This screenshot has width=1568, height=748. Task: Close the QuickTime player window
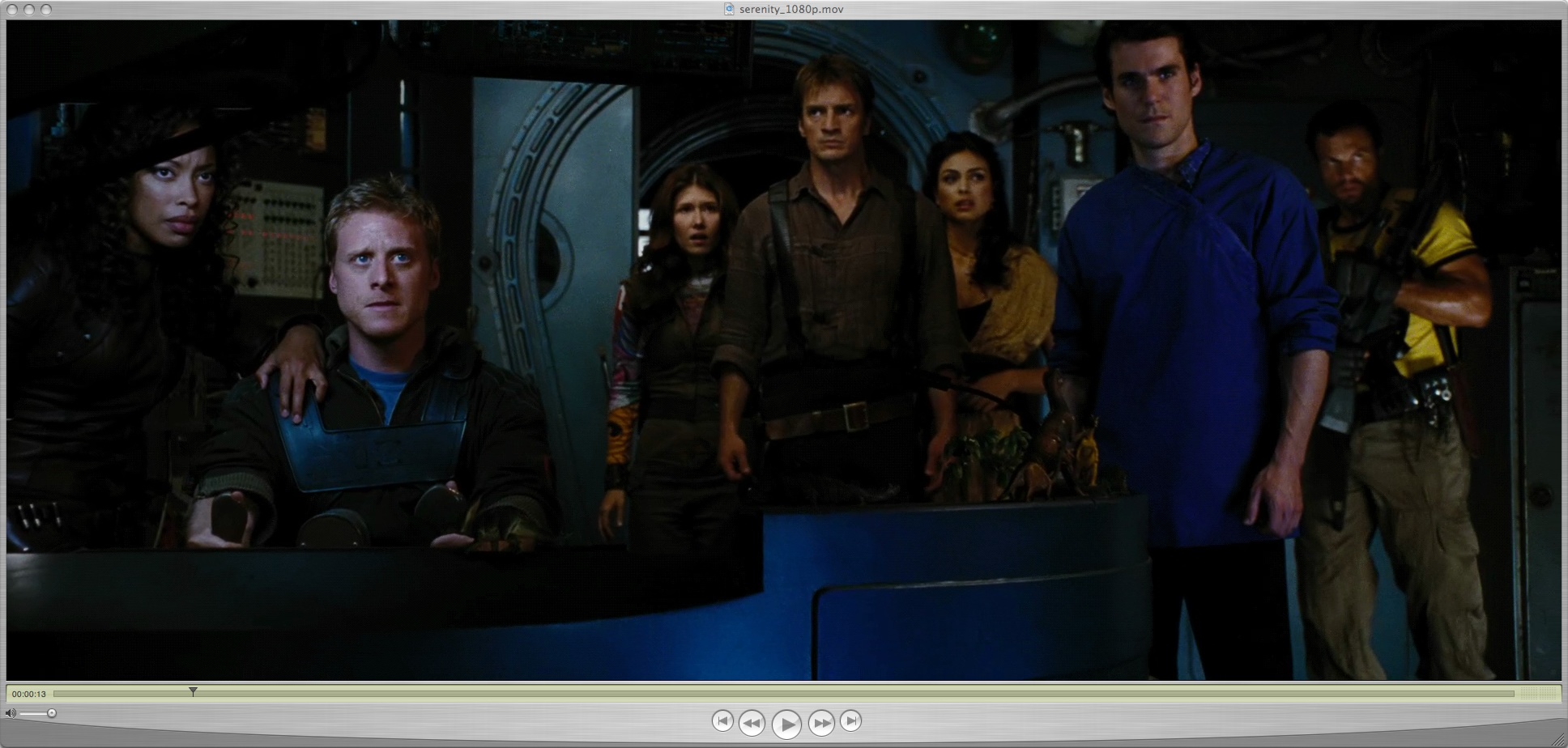11,10
